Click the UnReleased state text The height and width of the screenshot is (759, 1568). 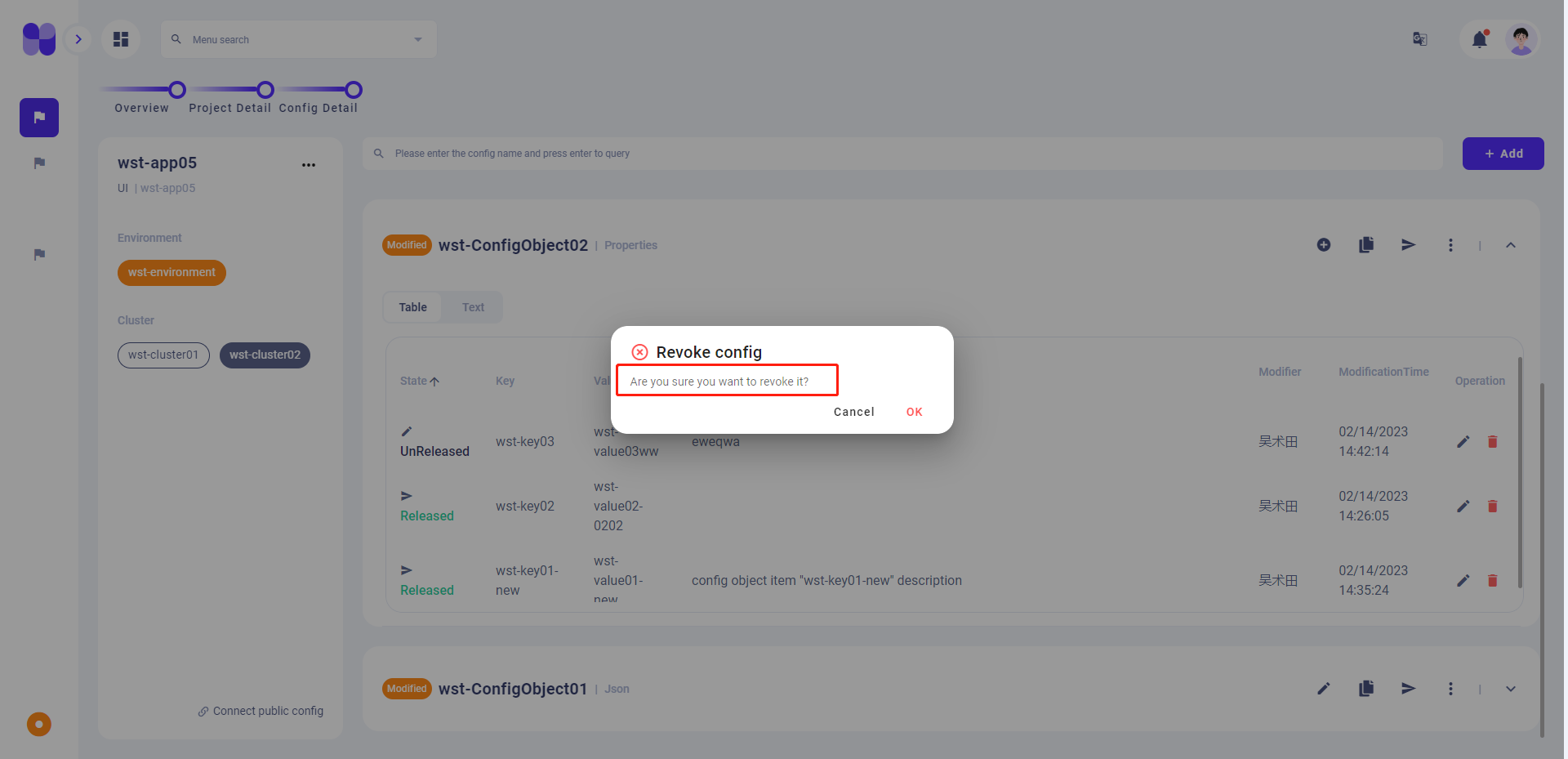(x=434, y=452)
